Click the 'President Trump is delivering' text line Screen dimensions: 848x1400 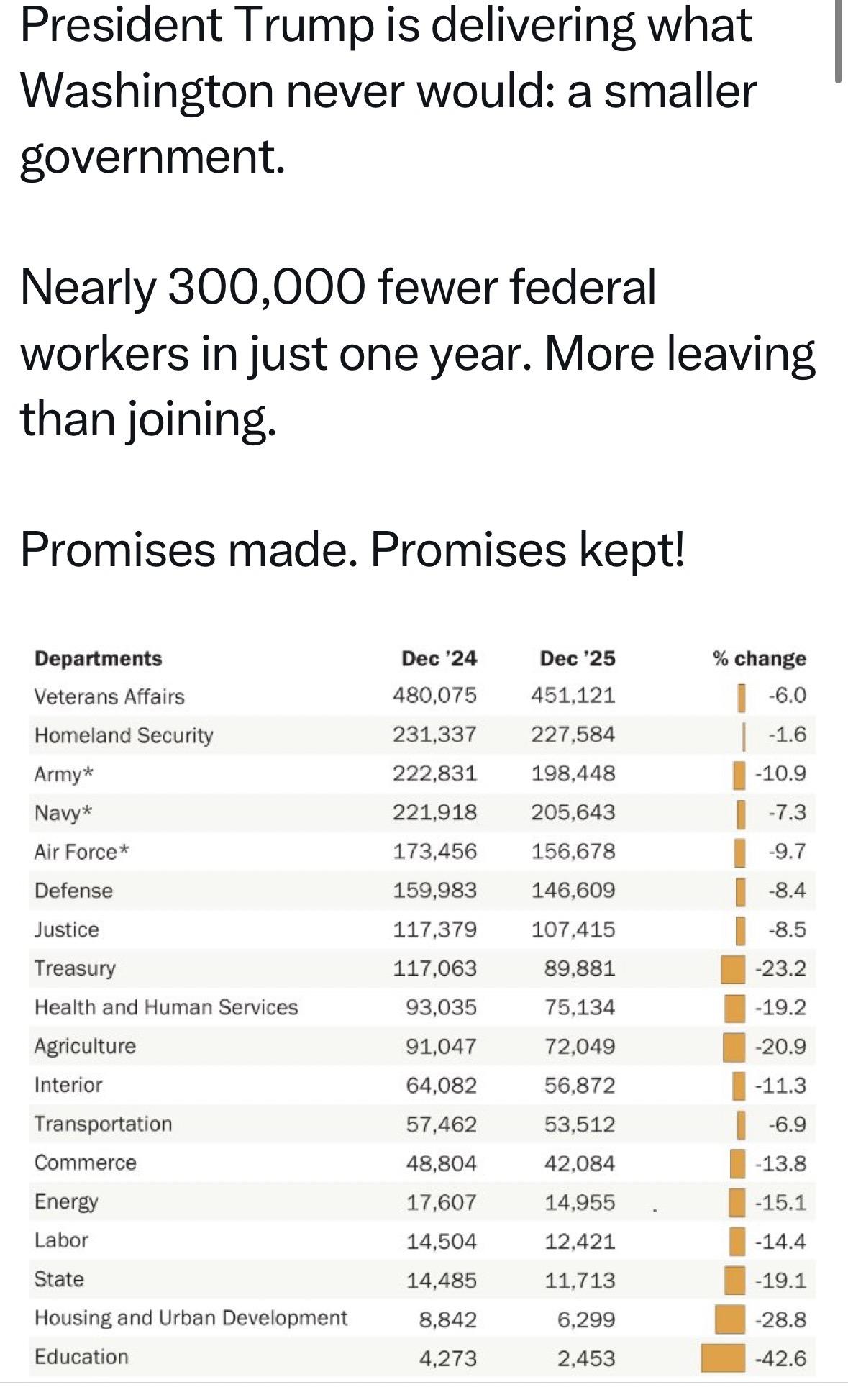(x=386, y=24)
